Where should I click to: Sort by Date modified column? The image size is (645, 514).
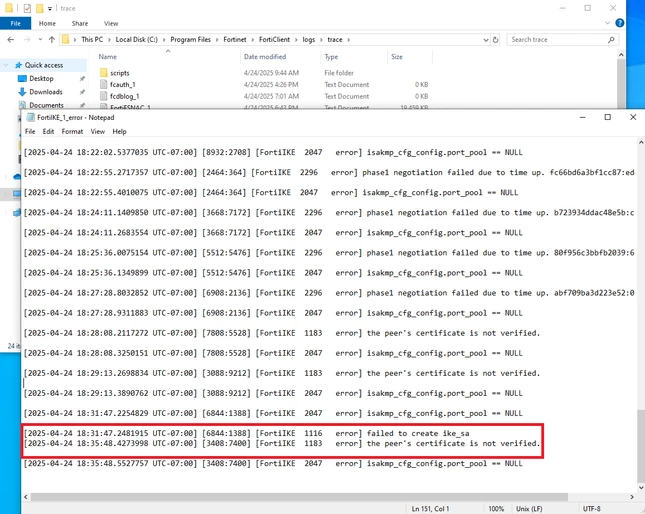click(265, 57)
